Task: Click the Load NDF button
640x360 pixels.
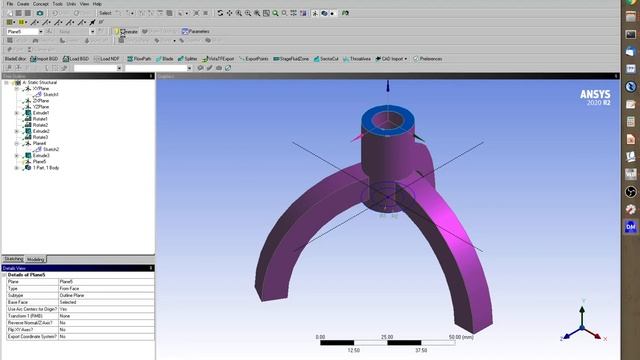Action: click(x=107, y=59)
